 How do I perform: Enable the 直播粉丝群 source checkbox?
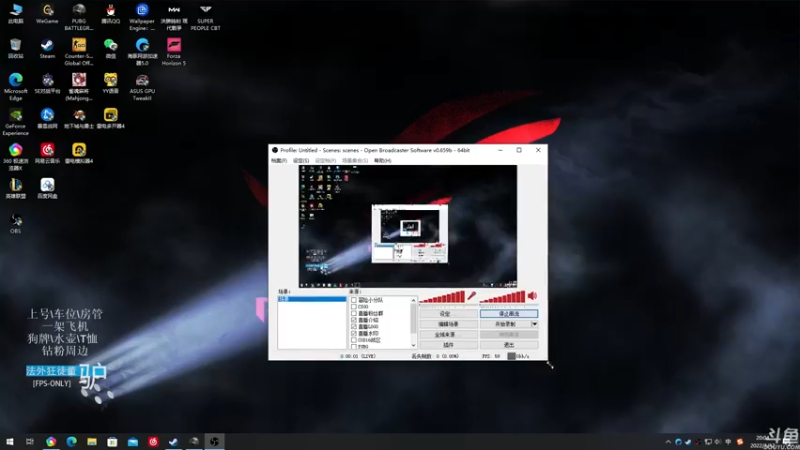coord(354,313)
